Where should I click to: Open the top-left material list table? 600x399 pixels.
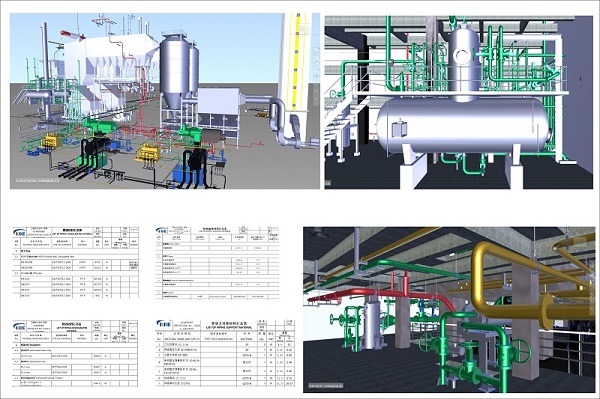click(76, 262)
